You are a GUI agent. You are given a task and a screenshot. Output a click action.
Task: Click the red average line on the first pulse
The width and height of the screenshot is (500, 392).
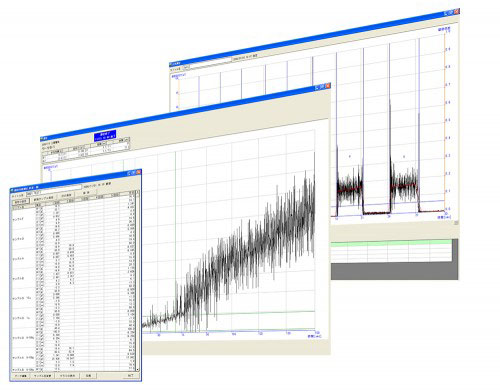349,190
